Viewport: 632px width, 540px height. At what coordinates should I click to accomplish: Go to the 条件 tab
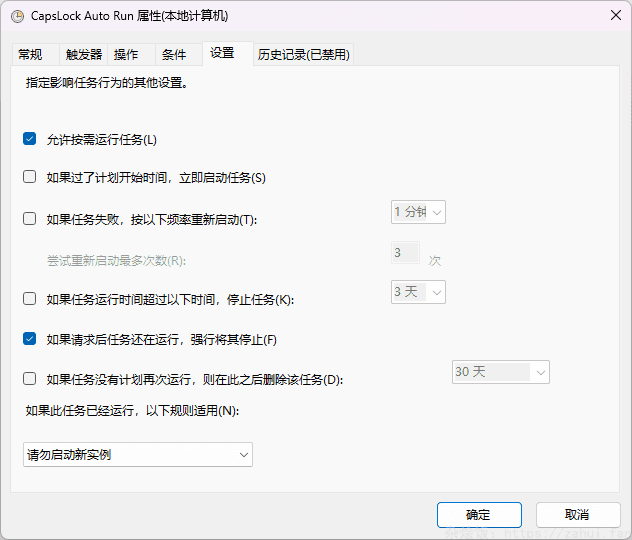[x=174, y=54]
